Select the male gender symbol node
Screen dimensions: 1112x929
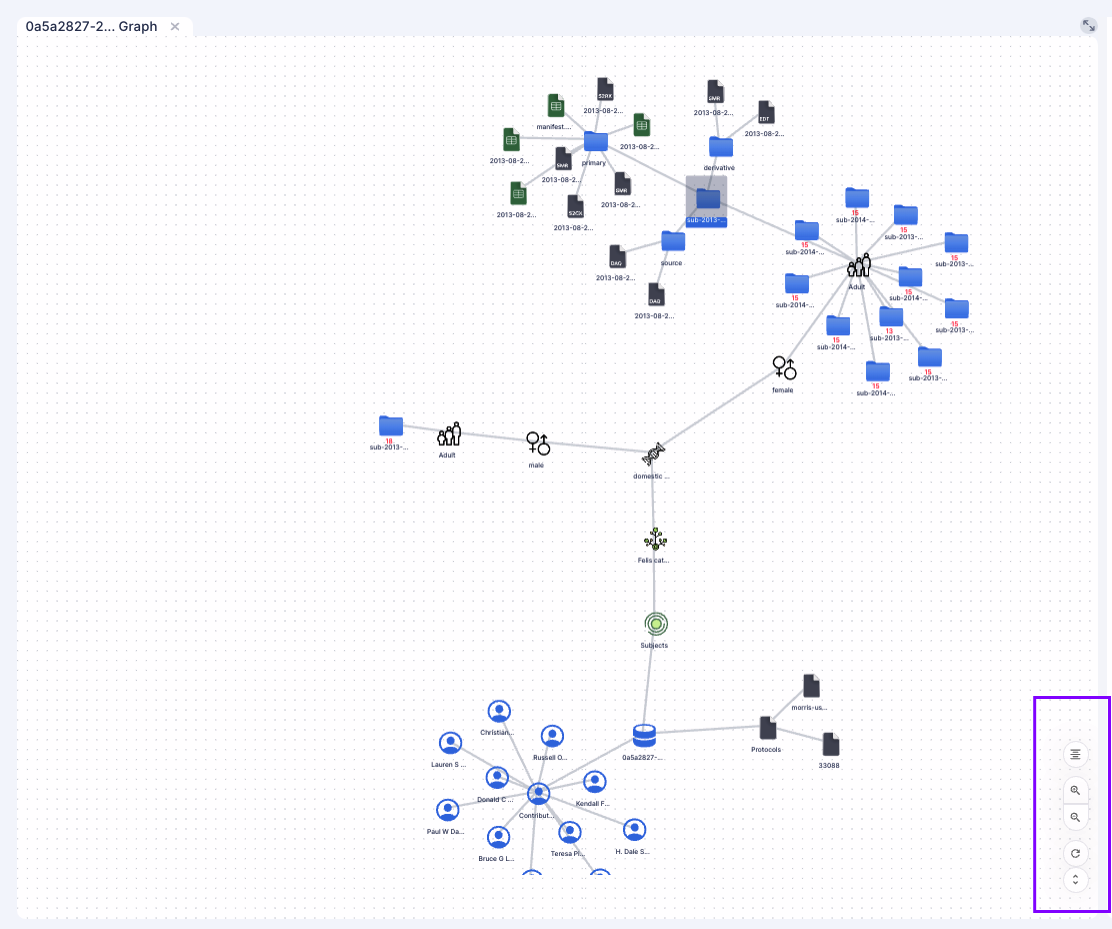pos(538,443)
